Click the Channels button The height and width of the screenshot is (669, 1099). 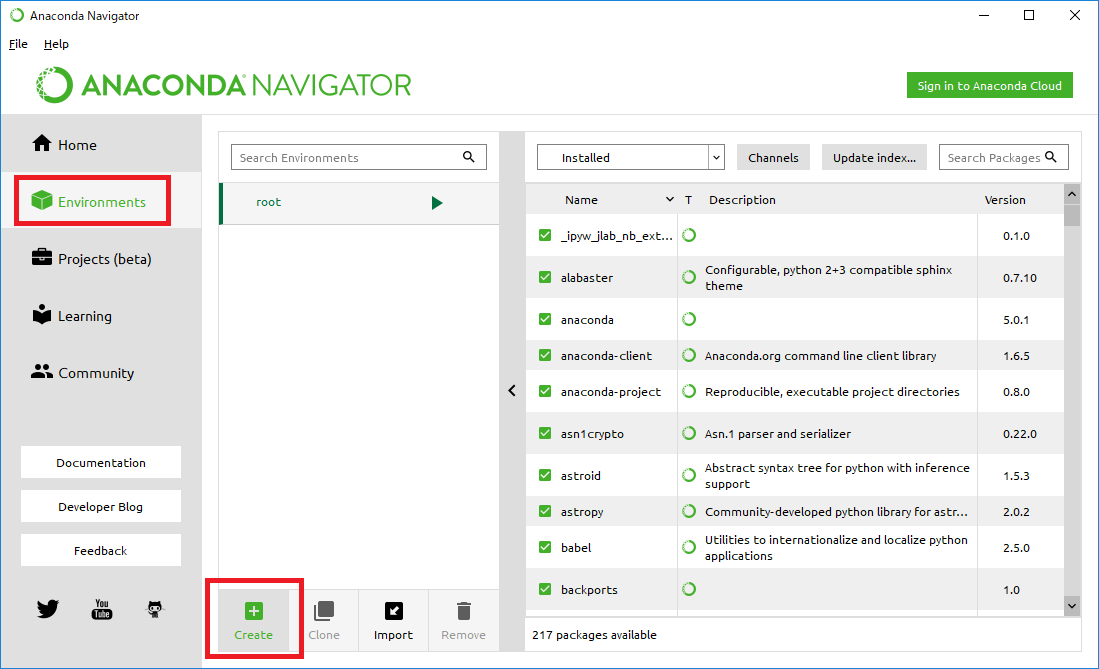[773, 157]
